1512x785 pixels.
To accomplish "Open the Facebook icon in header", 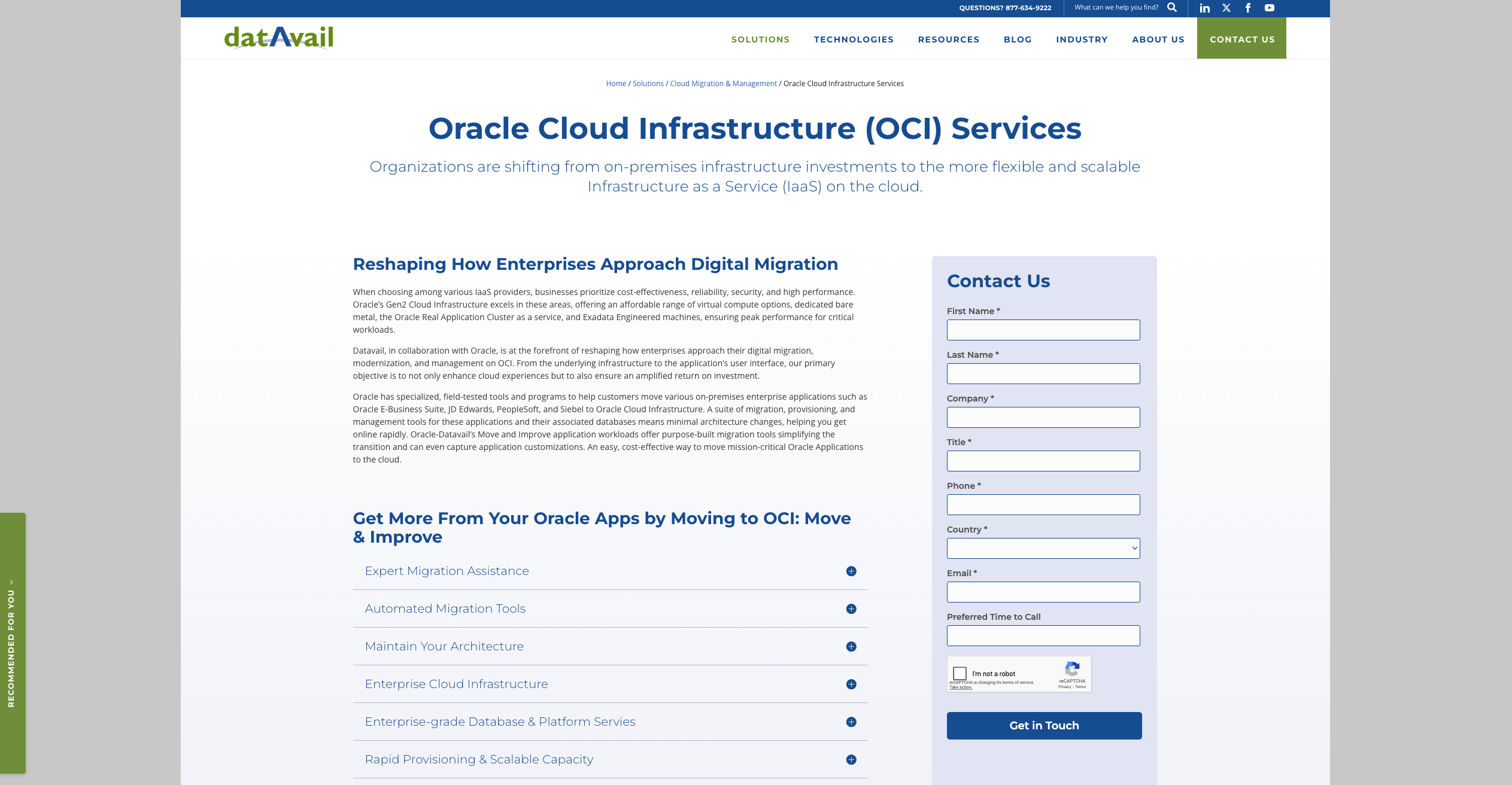I will (x=1248, y=8).
